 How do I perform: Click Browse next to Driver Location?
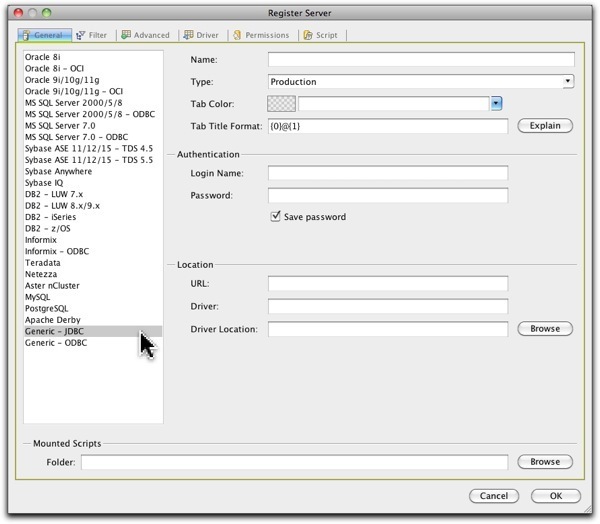point(545,328)
